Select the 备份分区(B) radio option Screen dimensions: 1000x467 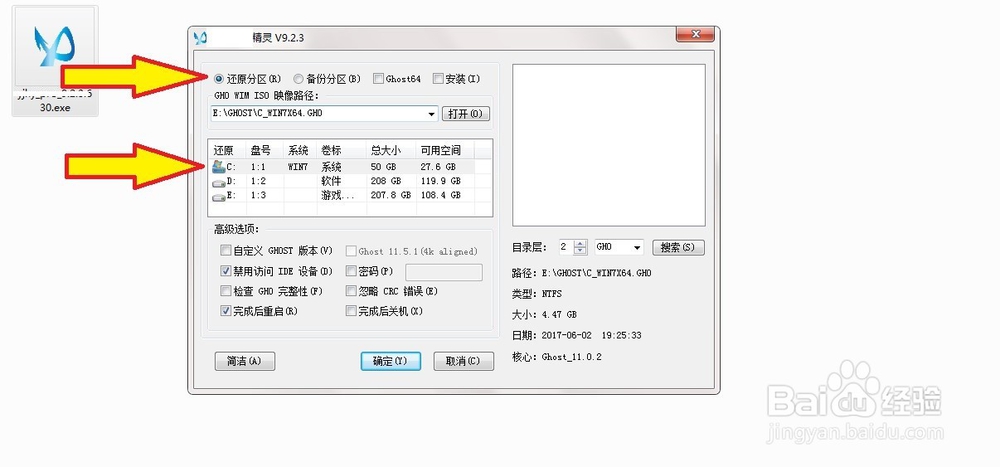pos(298,79)
